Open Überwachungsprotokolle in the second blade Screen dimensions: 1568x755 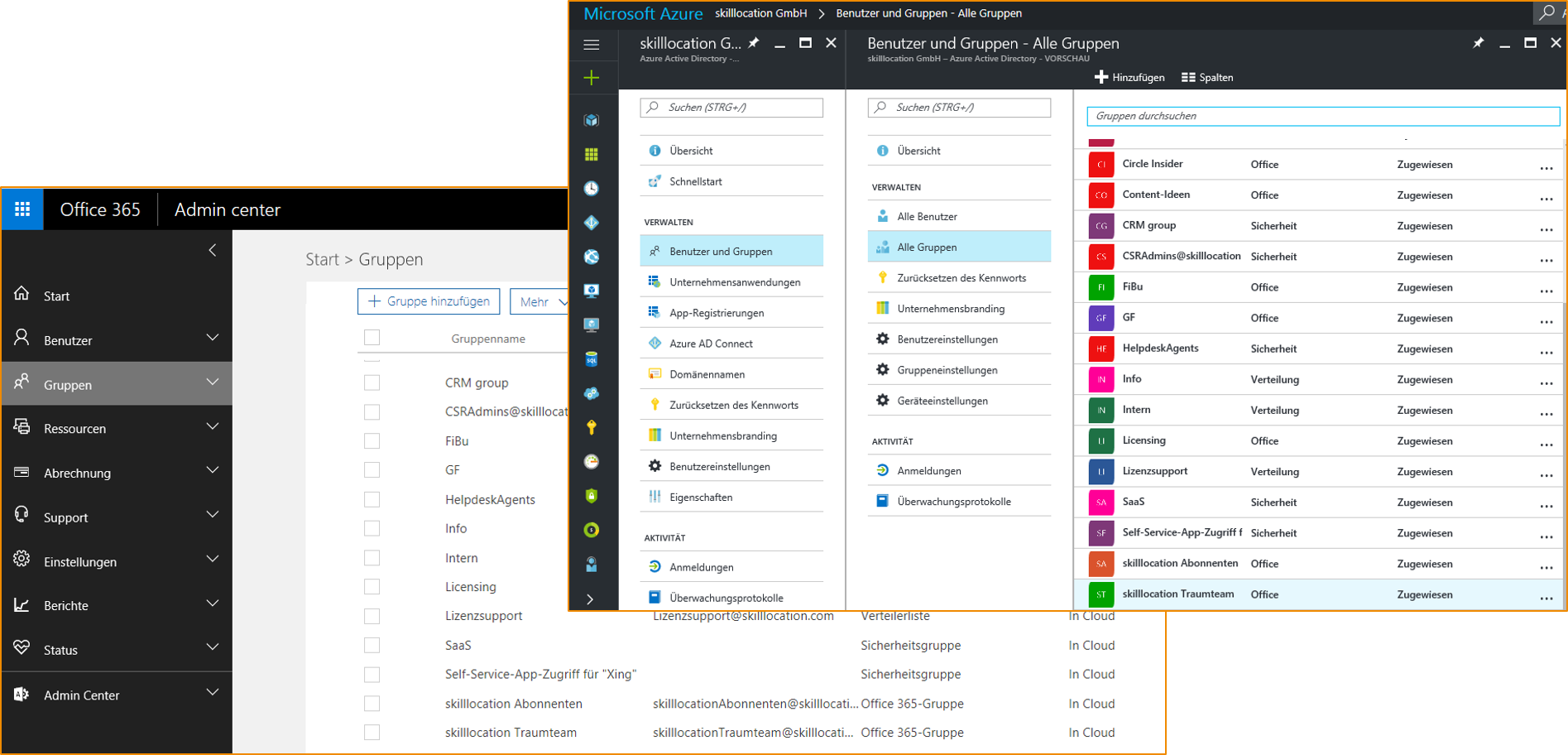pyautogui.click(x=959, y=501)
